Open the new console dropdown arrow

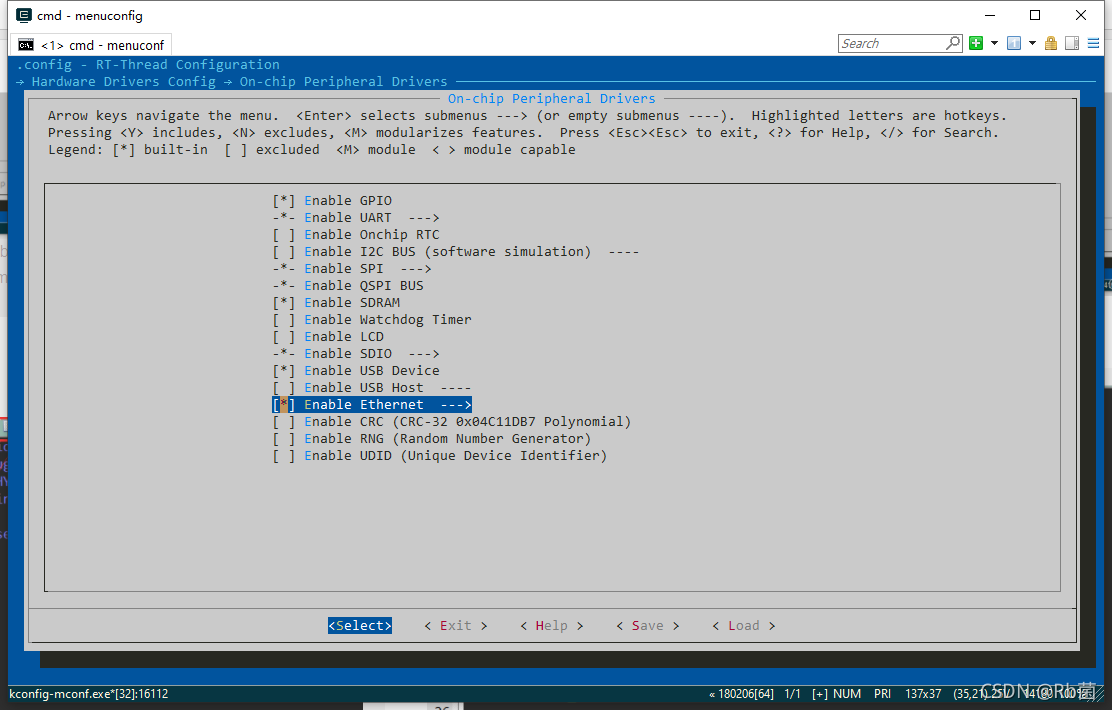point(994,43)
